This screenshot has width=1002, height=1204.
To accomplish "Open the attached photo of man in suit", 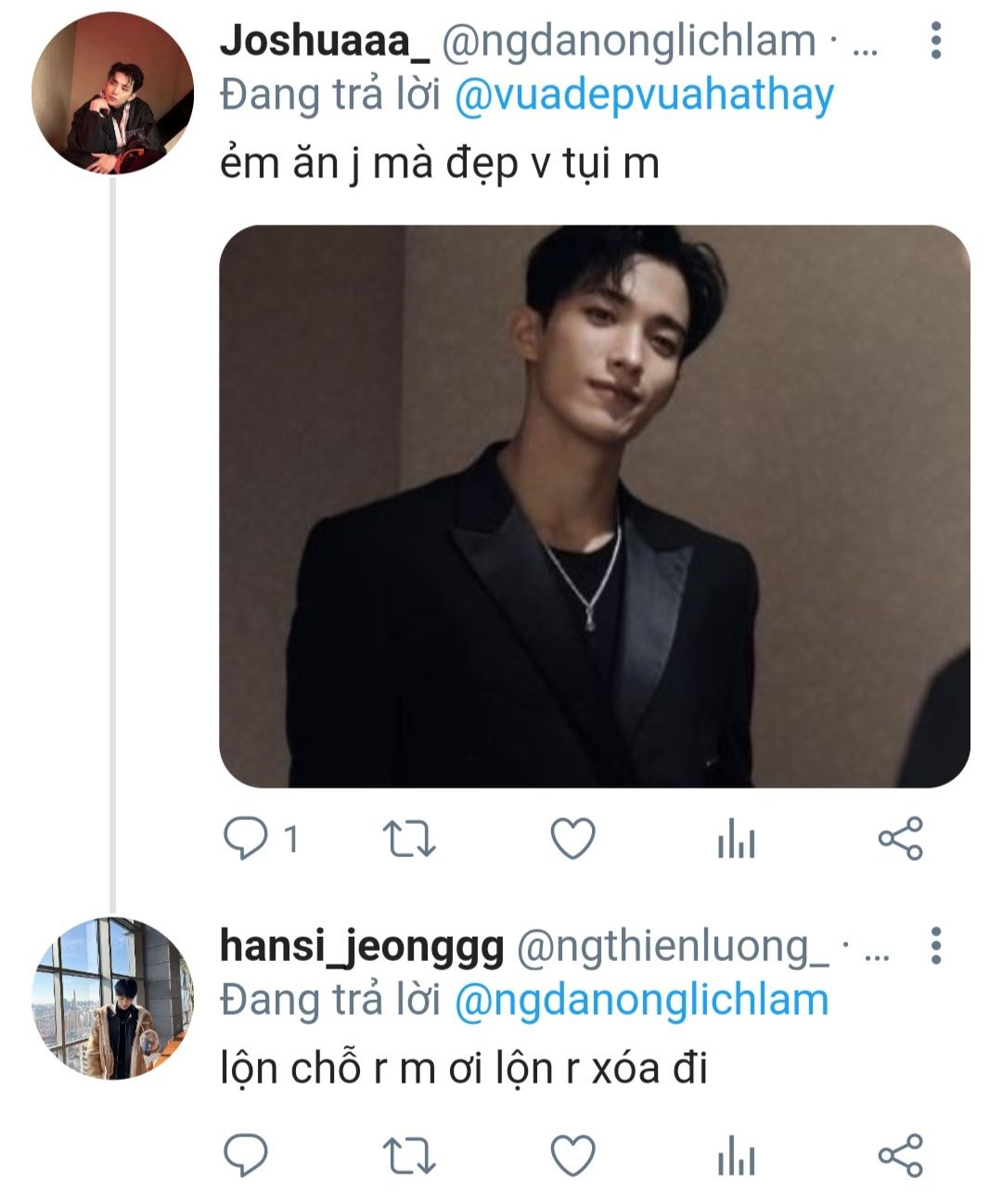I will [x=594, y=506].
